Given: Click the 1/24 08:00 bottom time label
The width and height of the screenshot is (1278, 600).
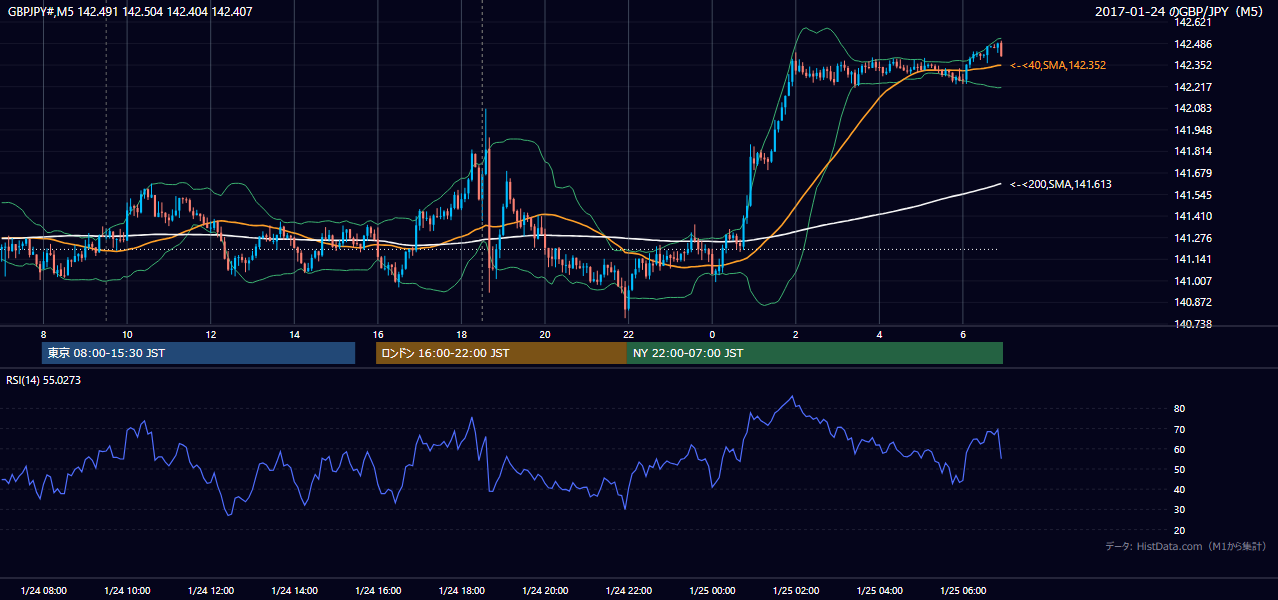Looking at the screenshot, I should click(43, 591).
